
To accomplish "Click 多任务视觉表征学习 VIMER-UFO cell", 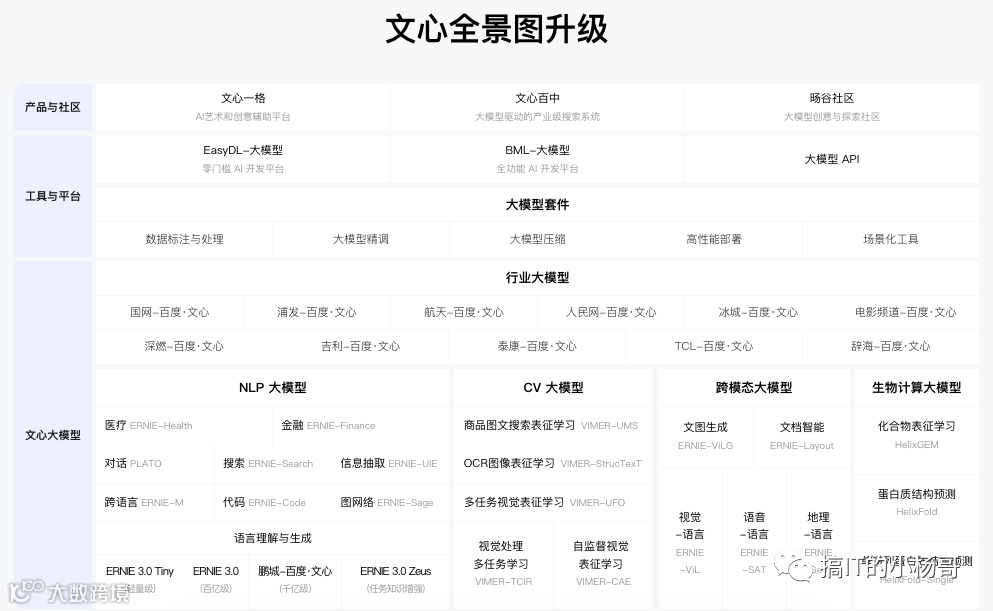I will coord(553,502).
